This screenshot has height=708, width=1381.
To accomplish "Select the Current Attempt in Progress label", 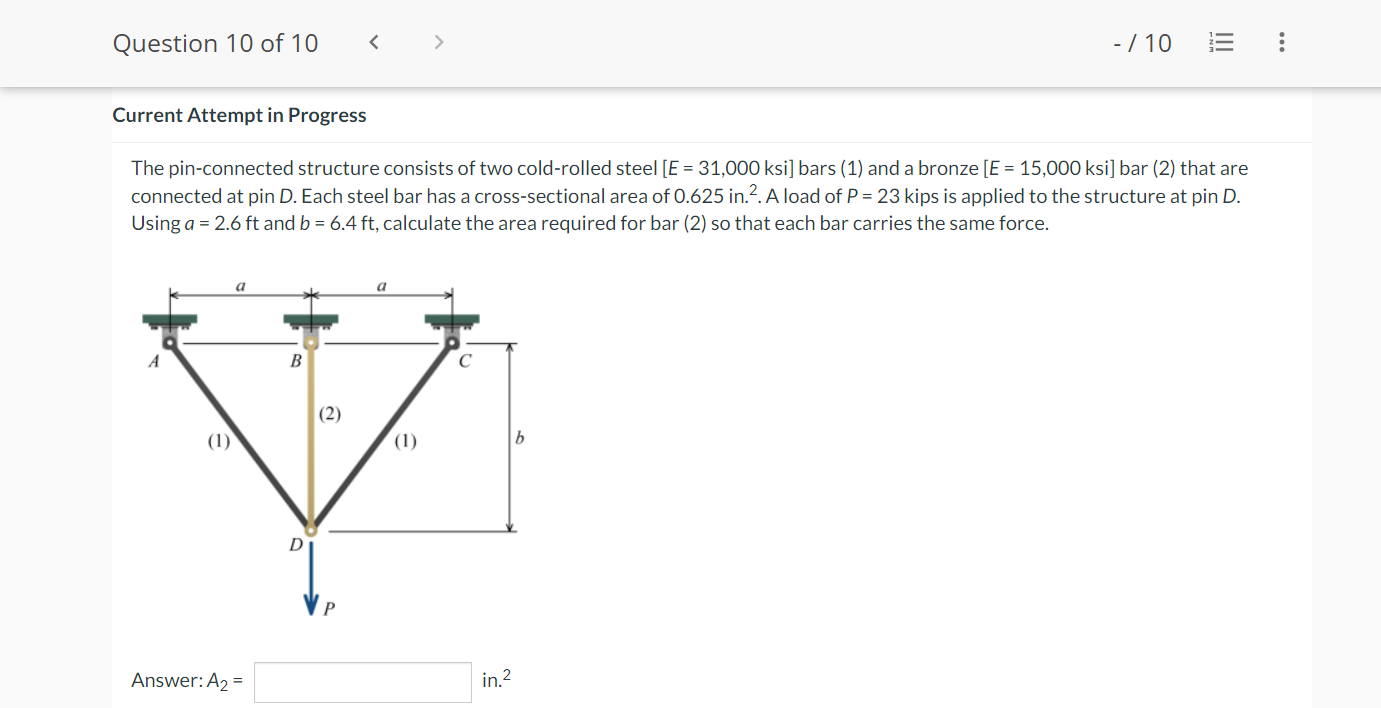I will [239, 115].
